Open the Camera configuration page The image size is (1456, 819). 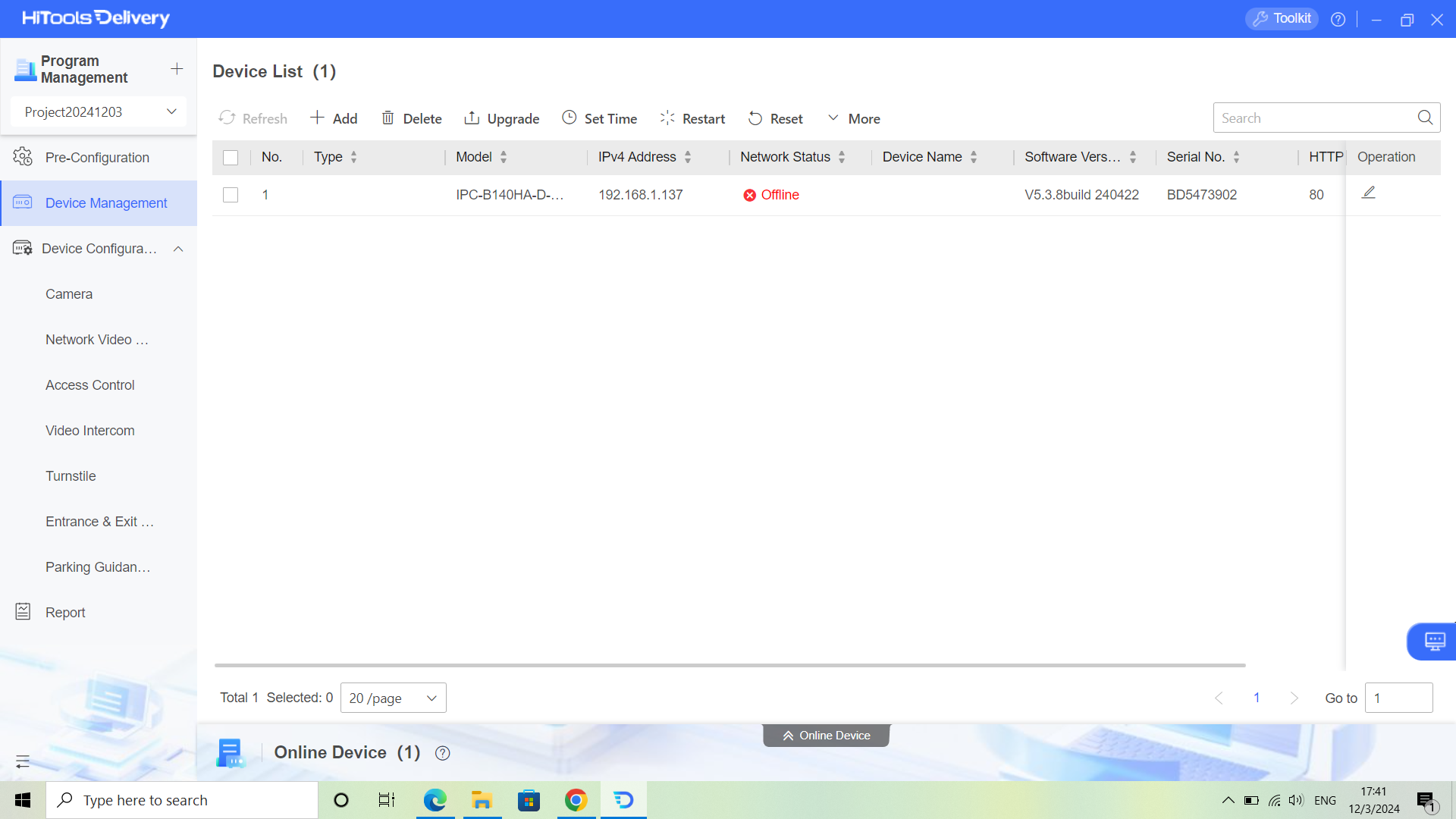tap(69, 293)
